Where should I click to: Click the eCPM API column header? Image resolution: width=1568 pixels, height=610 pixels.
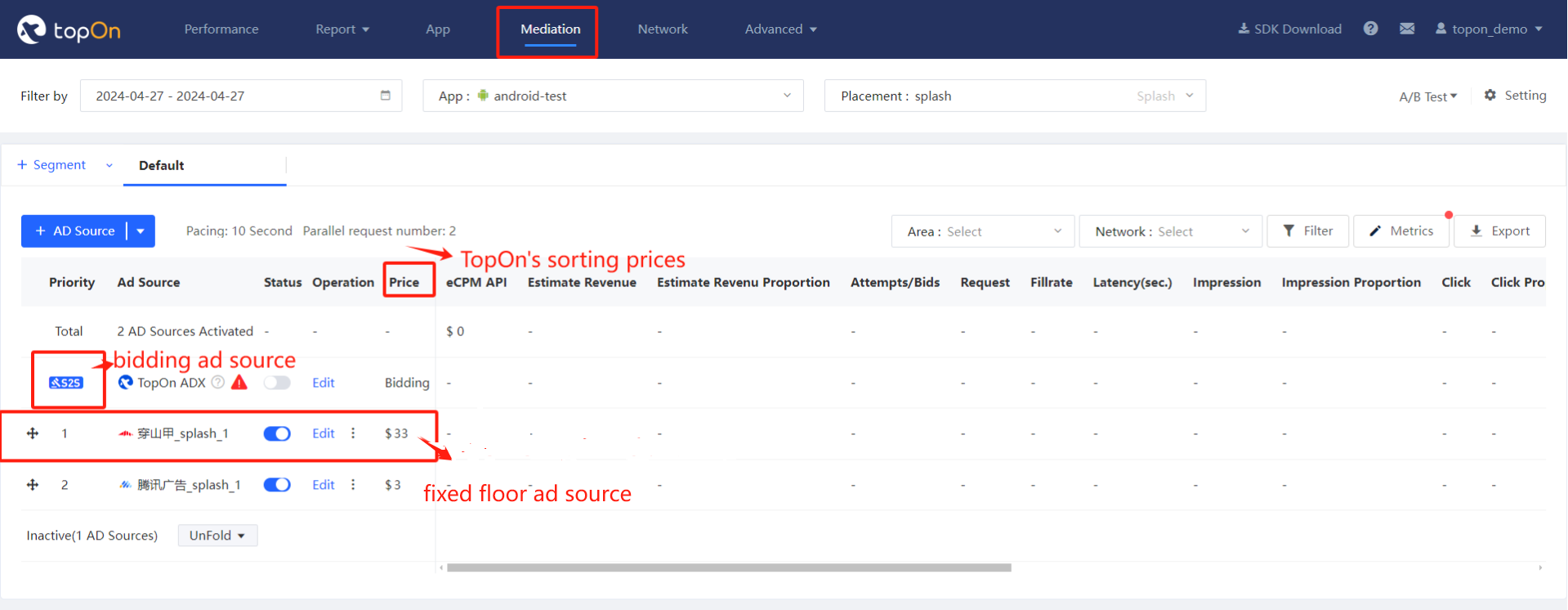click(x=476, y=282)
